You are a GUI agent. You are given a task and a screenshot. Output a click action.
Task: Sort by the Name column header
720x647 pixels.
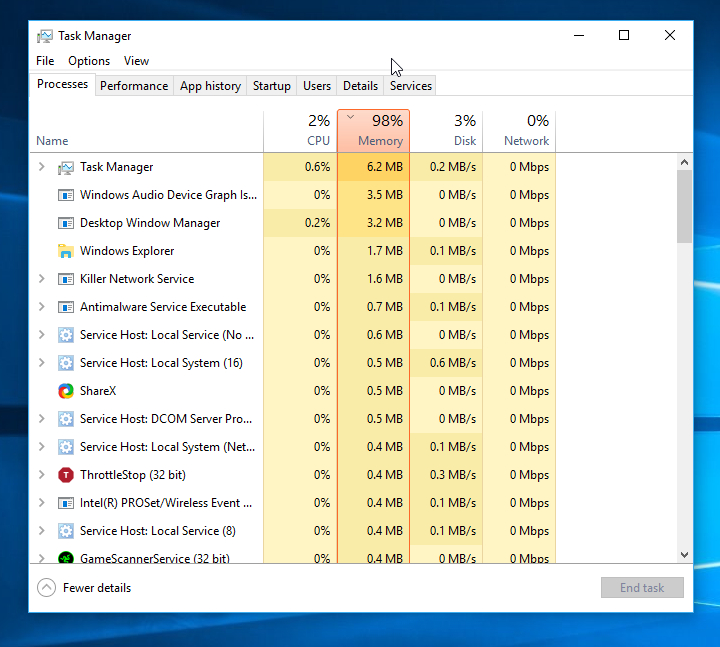tap(147, 131)
